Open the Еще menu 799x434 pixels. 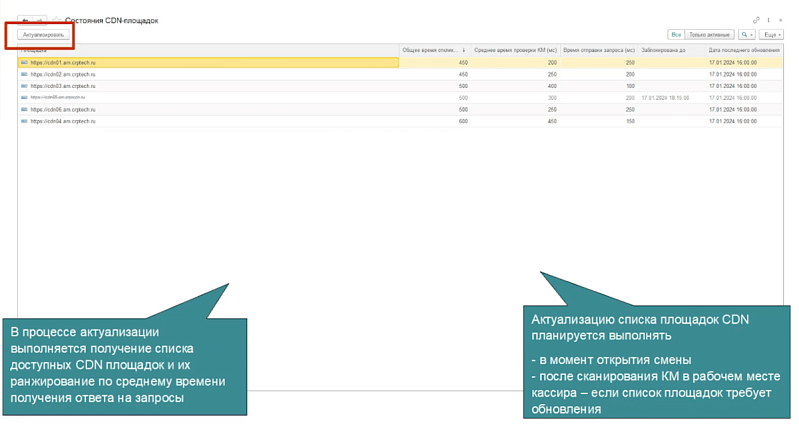[771, 35]
